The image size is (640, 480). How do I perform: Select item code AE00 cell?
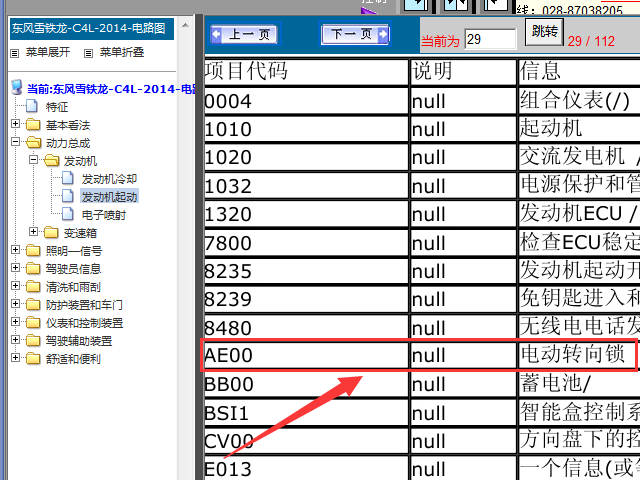click(x=306, y=355)
